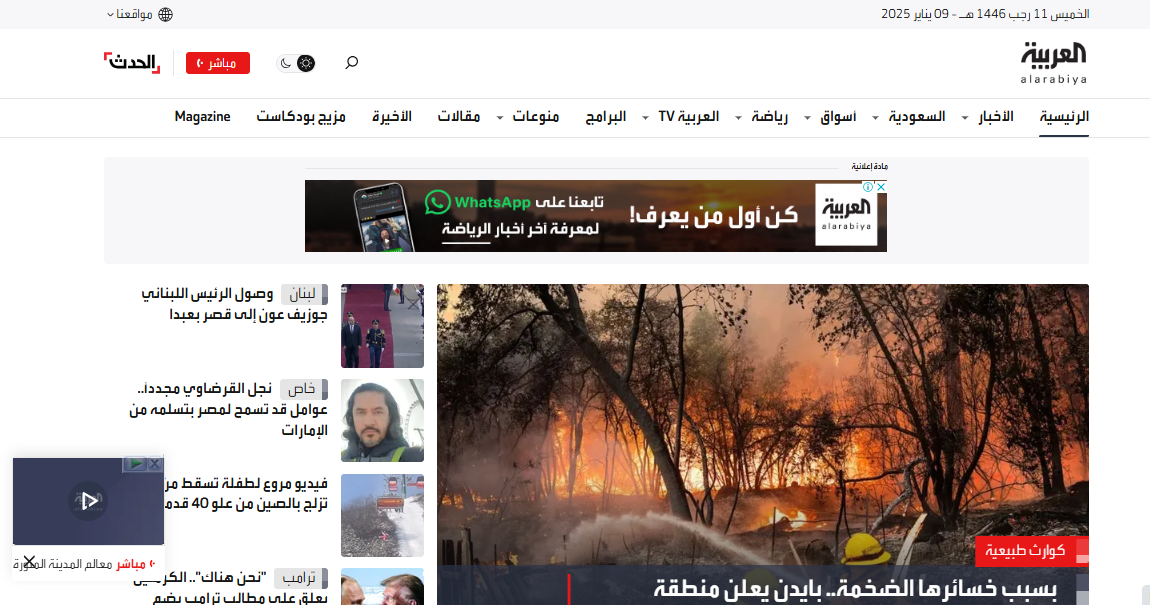
Task: Expand the الأخبار dropdown arrow
Action: [x=965, y=118]
